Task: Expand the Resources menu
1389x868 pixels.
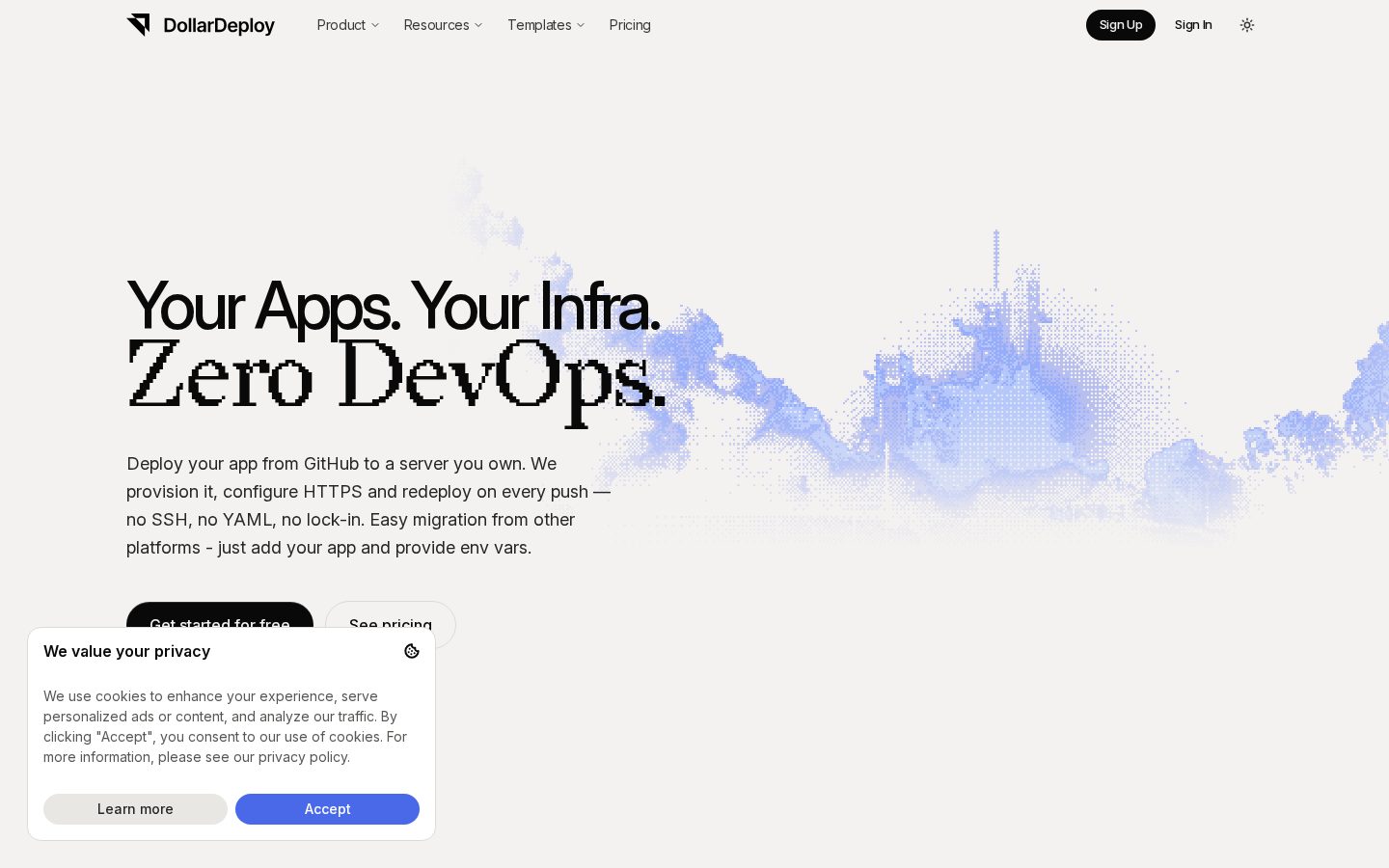Action: pos(443,25)
